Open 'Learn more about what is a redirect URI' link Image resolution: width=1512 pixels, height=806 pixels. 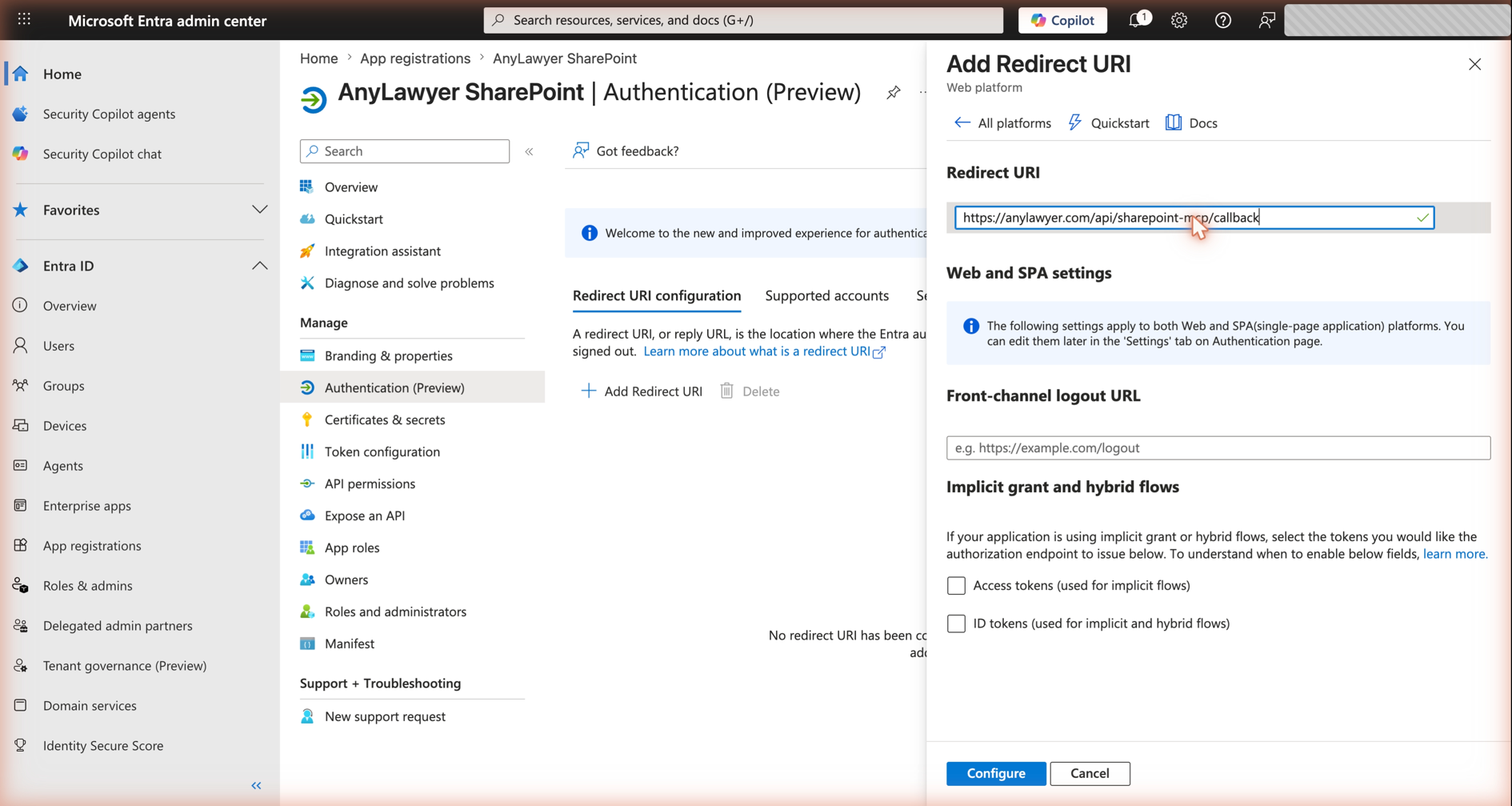tap(764, 351)
